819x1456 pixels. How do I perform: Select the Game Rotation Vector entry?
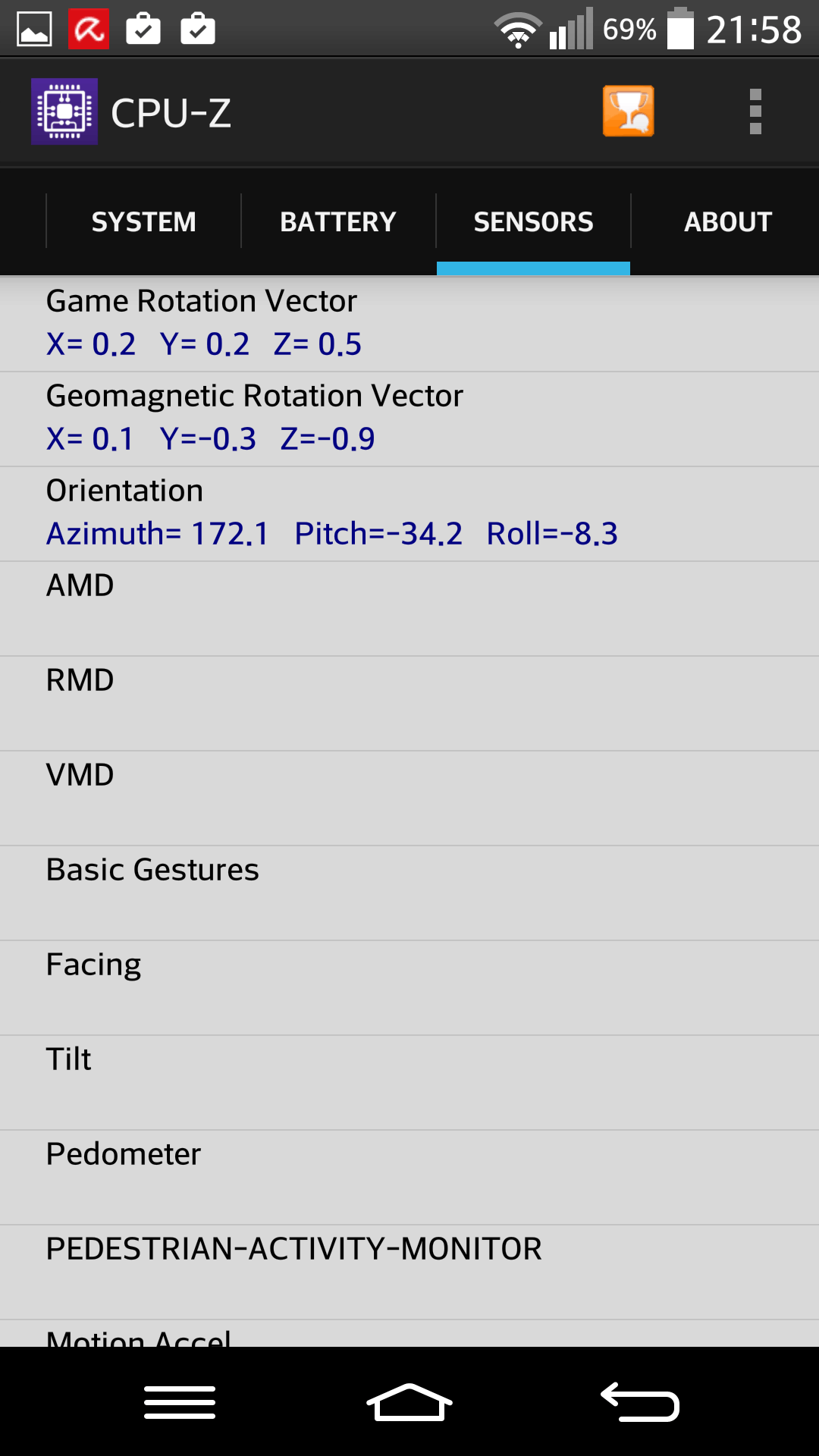(409, 324)
